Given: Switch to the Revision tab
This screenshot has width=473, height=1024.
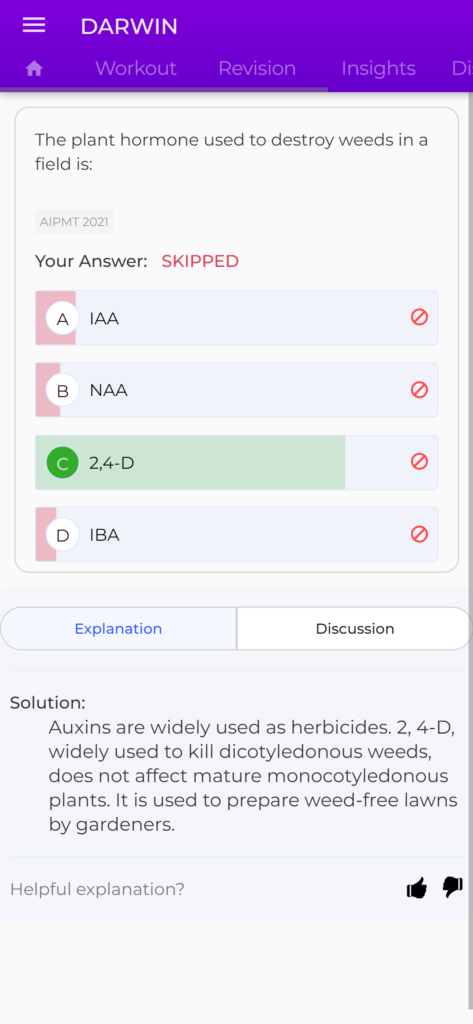Looking at the screenshot, I should pos(257,69).
